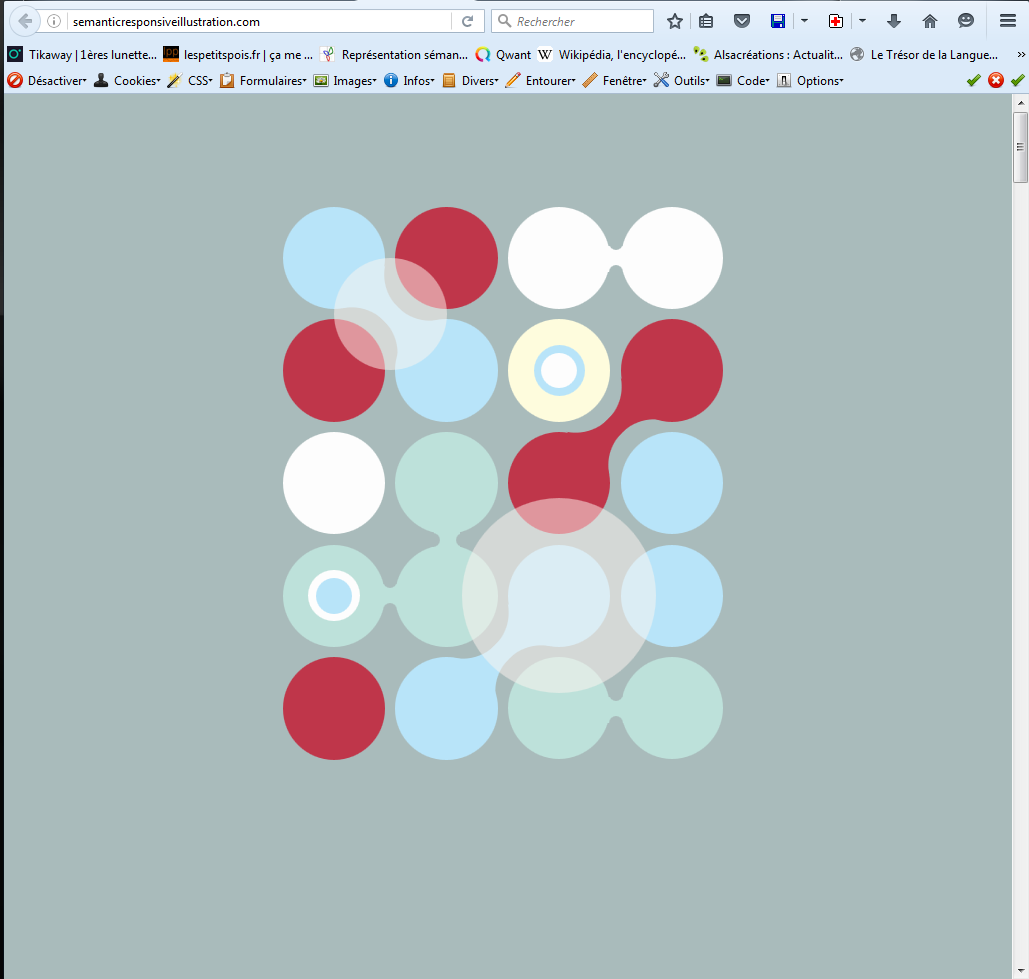Screen dimensions: 1029x979
Task: Open the Images toolbar menu
Action: [345, 81]
